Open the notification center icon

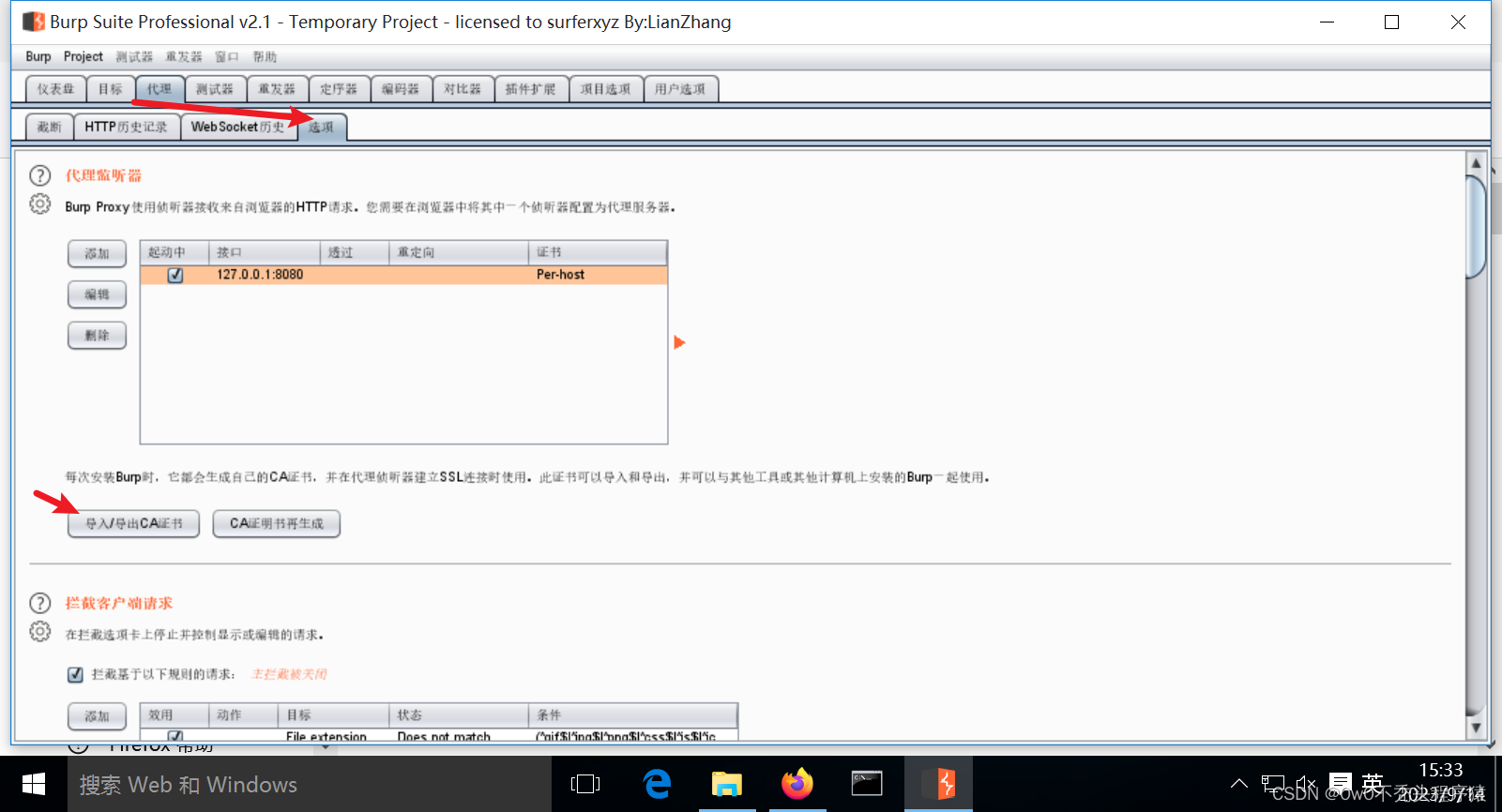point(1341,783)
